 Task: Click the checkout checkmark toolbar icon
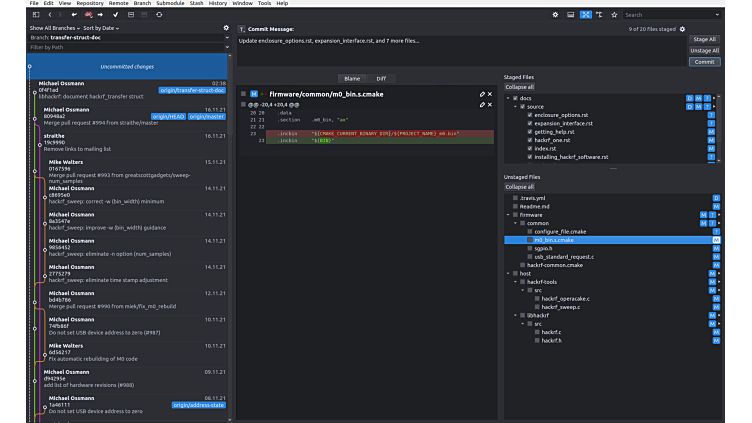pos(116,15)
